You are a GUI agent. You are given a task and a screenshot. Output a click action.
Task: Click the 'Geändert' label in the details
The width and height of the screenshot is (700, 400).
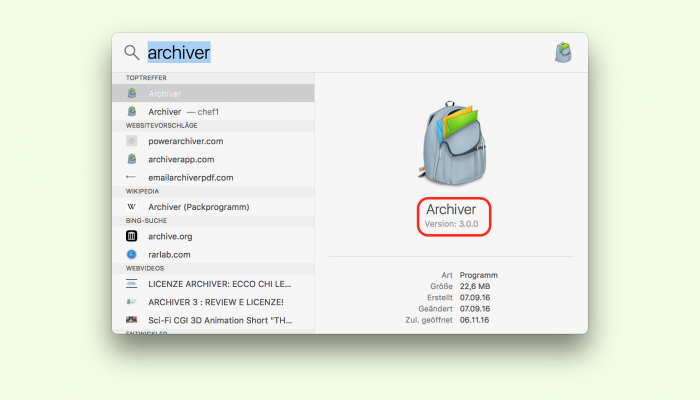436,308
